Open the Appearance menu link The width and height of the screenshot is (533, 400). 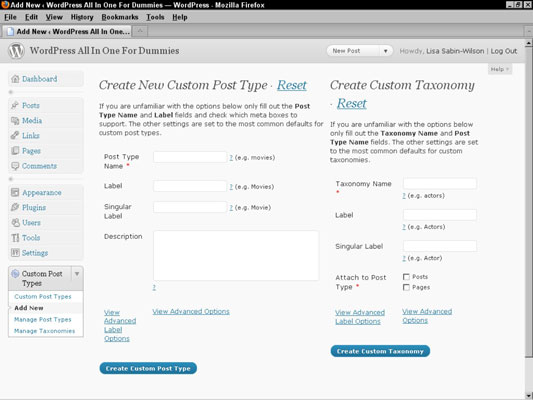coord(42,192)
